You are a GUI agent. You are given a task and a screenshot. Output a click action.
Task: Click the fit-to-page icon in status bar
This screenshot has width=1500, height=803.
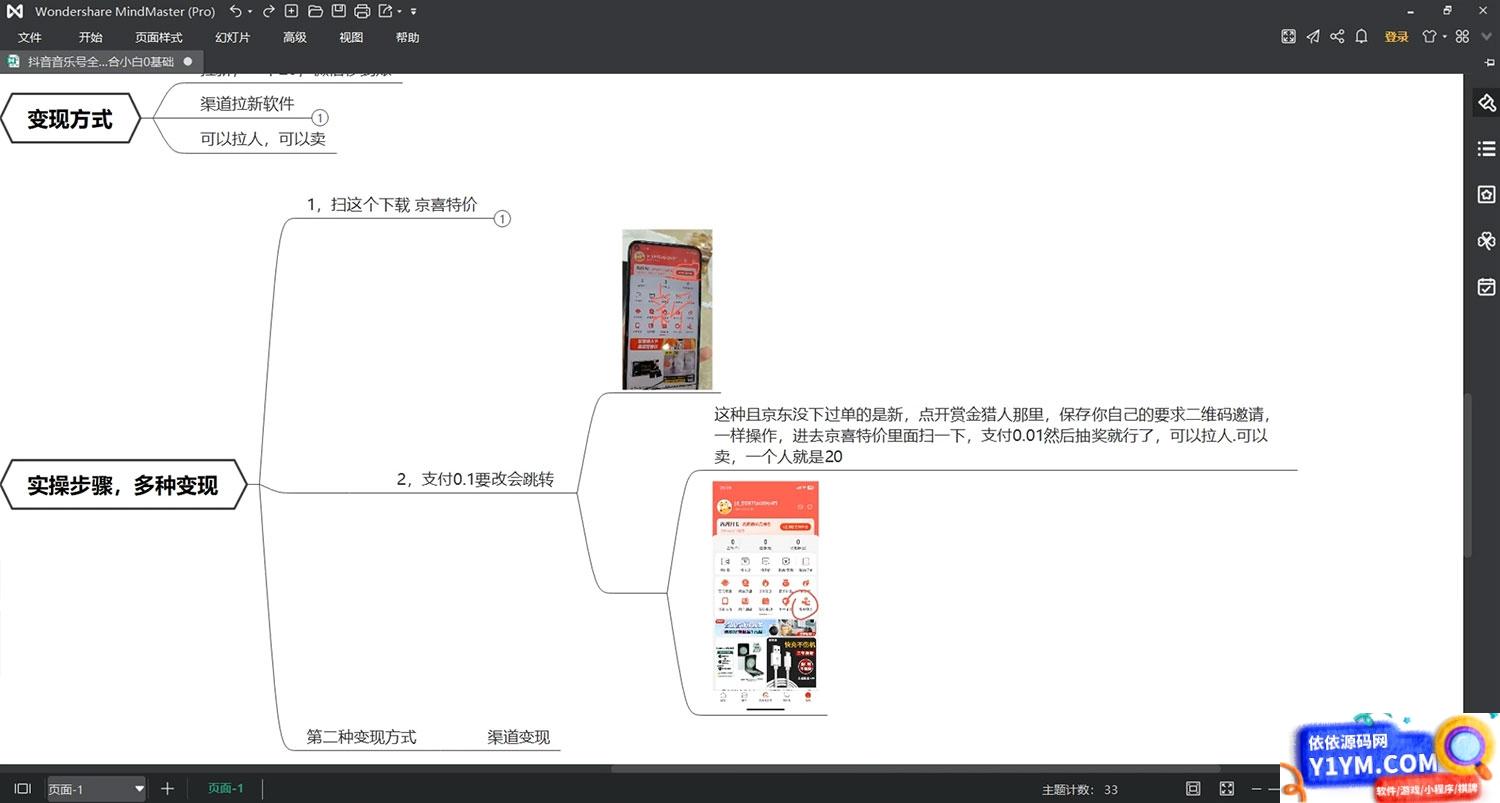pyautogui.click(x=1193, y=788)
